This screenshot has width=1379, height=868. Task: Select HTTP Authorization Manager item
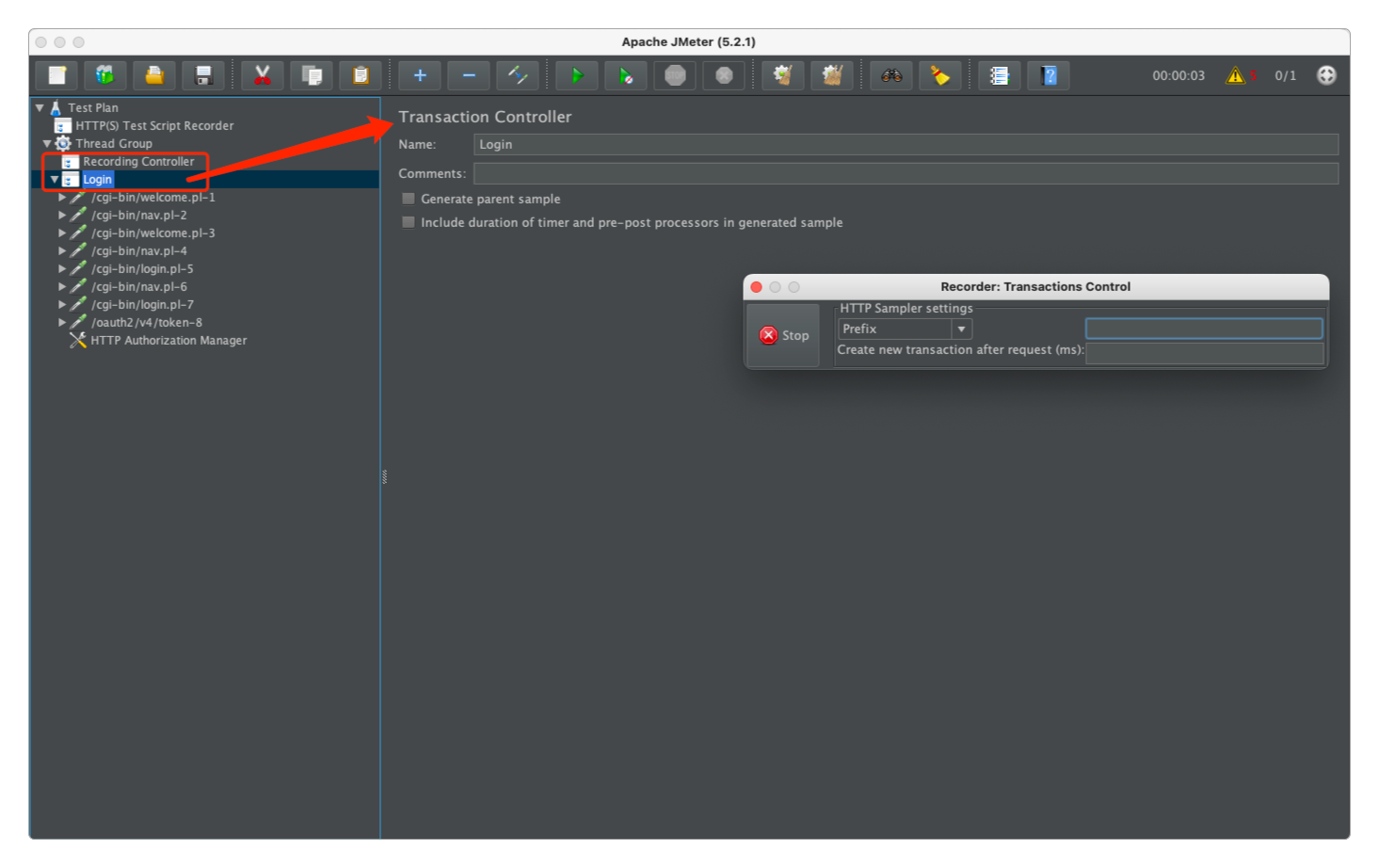coord(168,340)
